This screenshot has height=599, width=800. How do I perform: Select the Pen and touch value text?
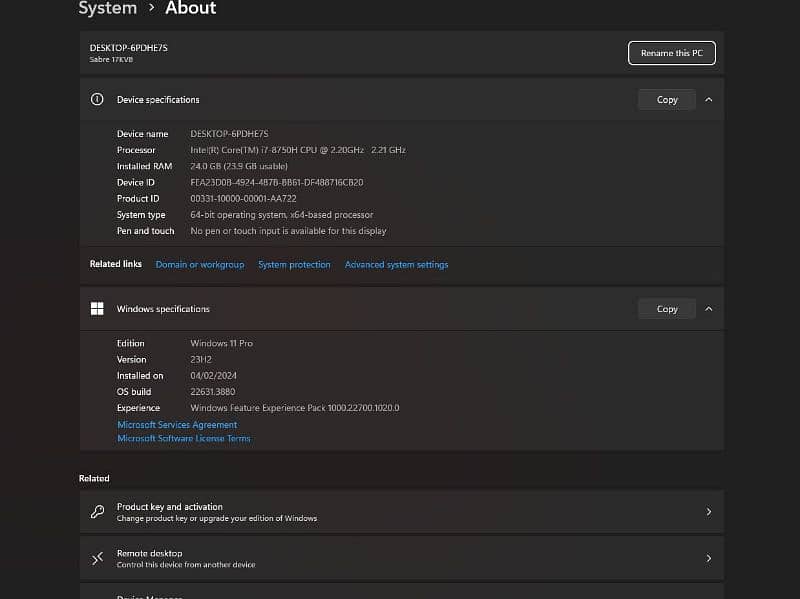click(x=288, y=231)
